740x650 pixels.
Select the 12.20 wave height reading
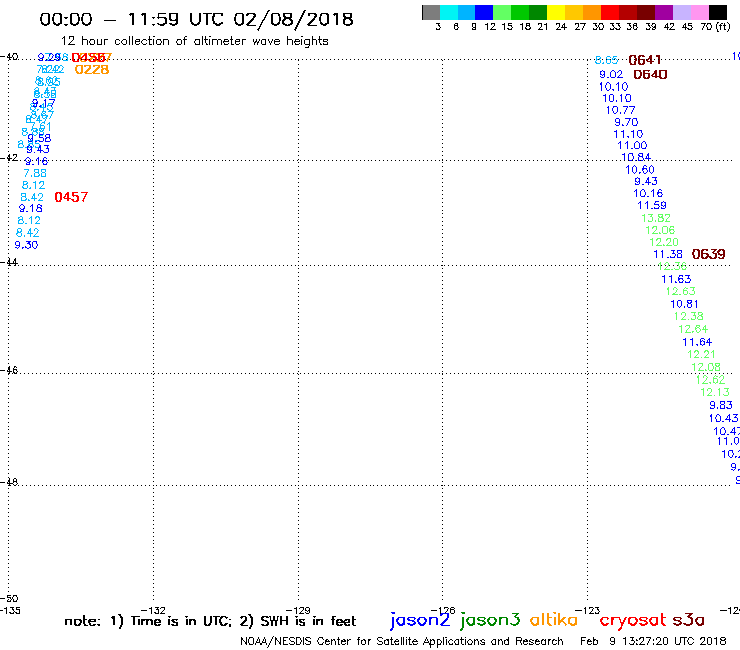[664, 242]
